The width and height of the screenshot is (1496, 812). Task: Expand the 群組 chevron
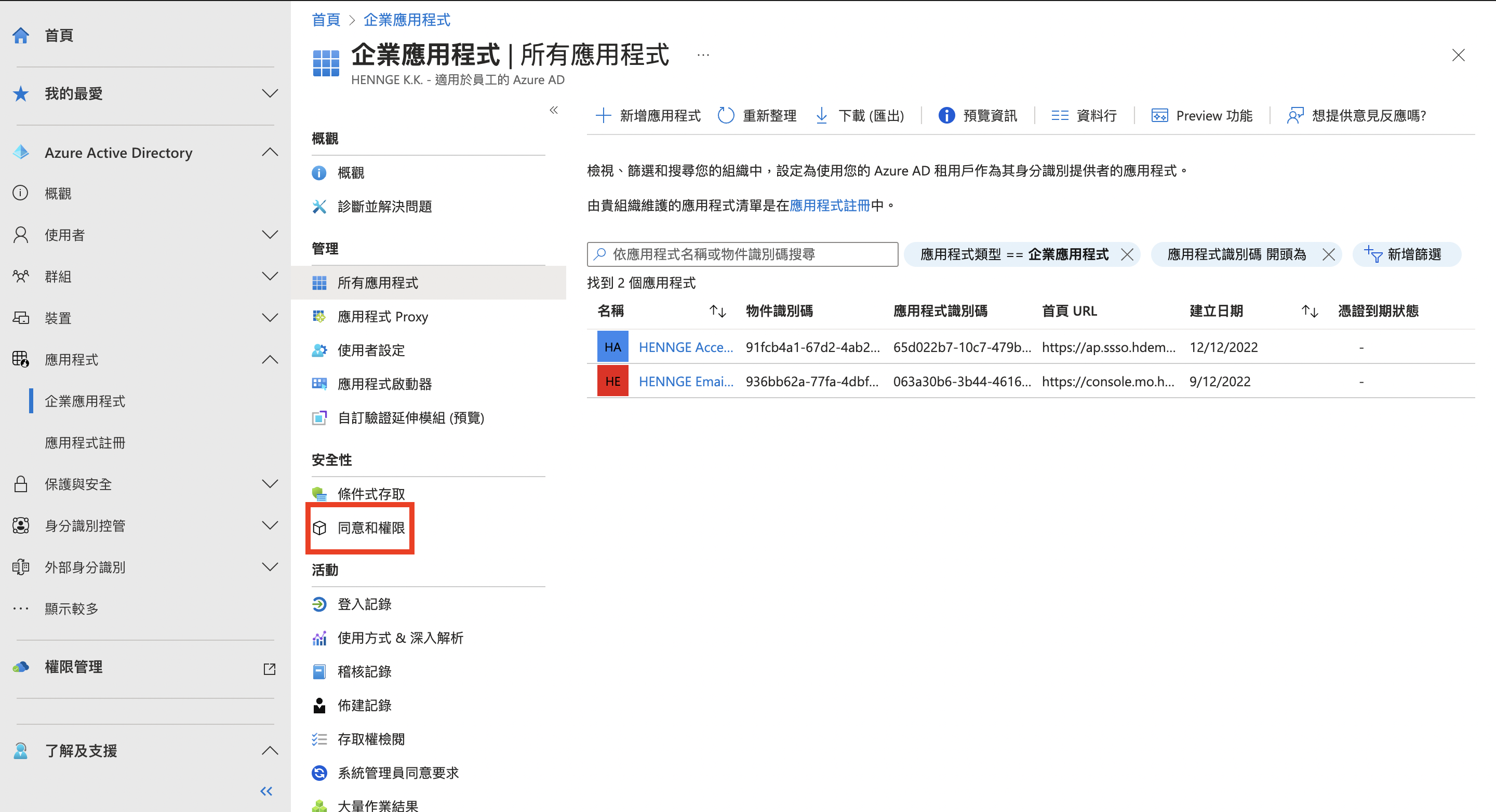coord(270,276)
